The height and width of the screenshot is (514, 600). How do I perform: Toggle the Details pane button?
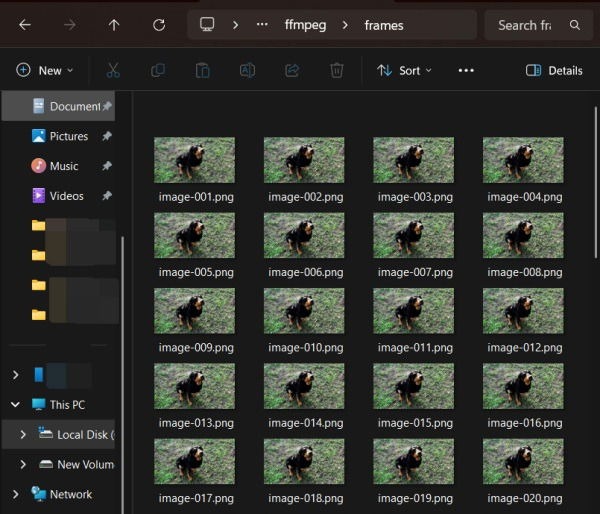pos(554,70)
